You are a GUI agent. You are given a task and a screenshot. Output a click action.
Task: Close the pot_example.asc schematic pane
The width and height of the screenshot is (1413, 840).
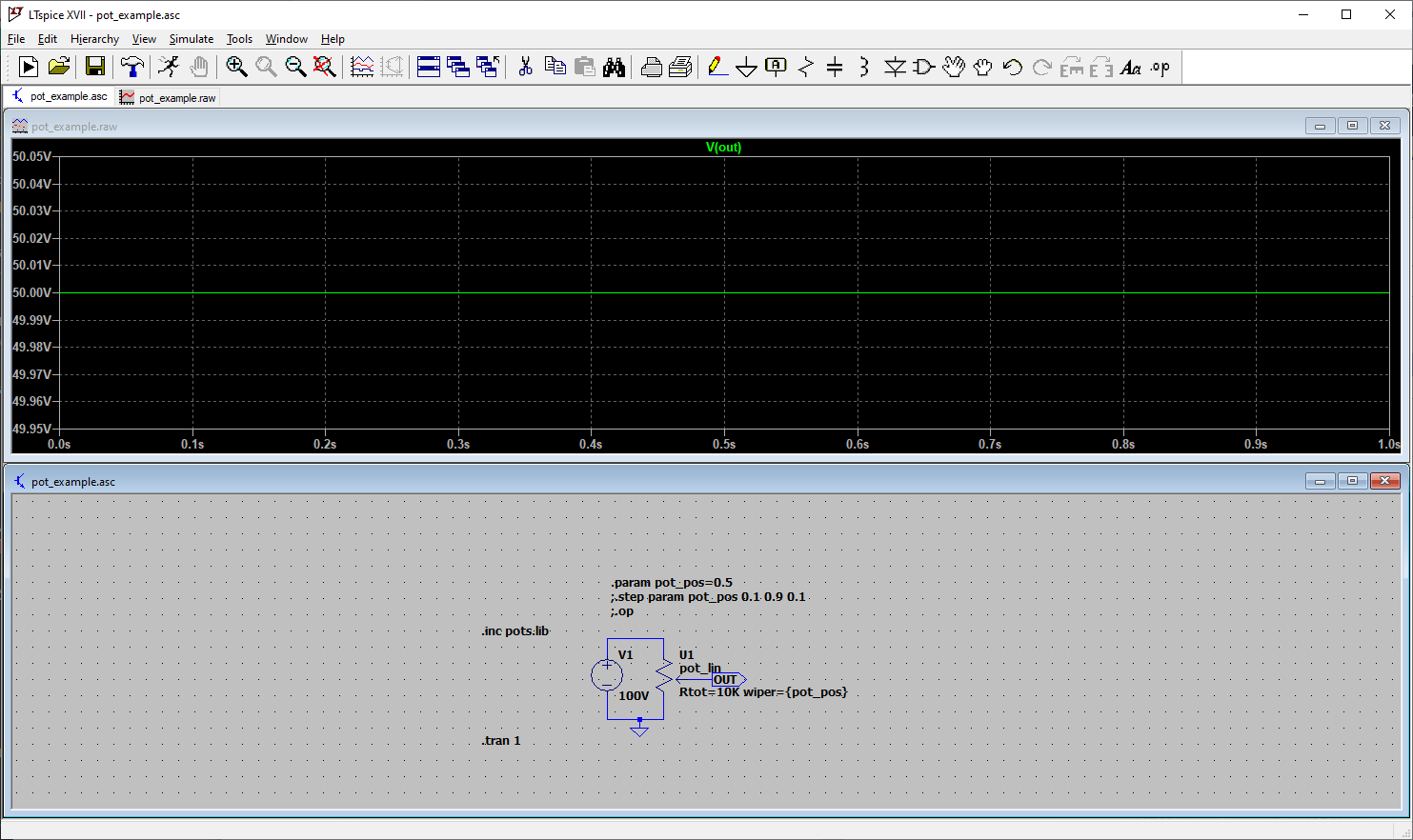pos(1384,481)
